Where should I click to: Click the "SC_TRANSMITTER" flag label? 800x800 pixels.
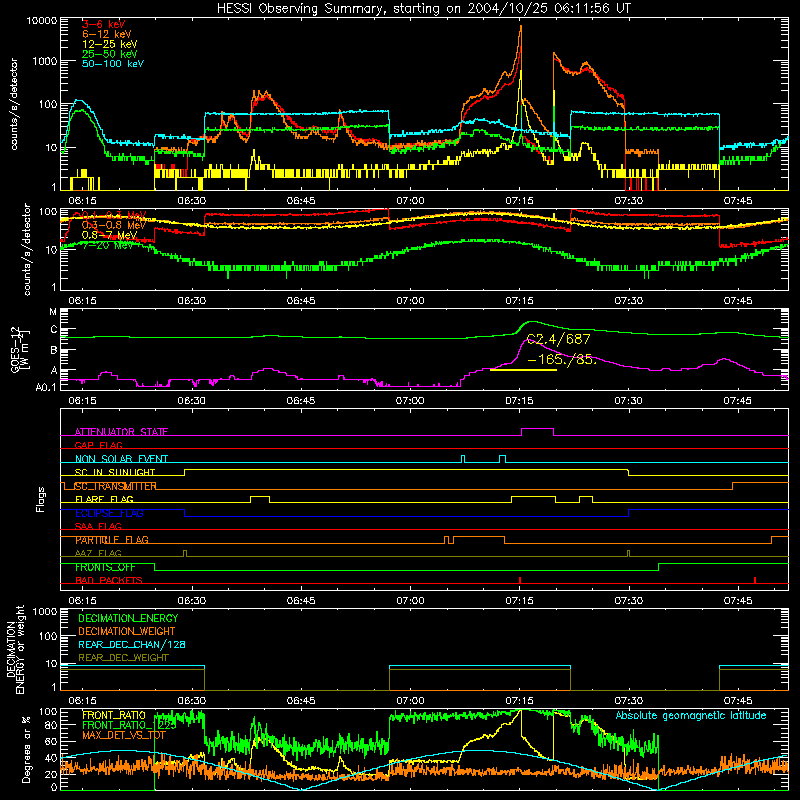[115, 486]
